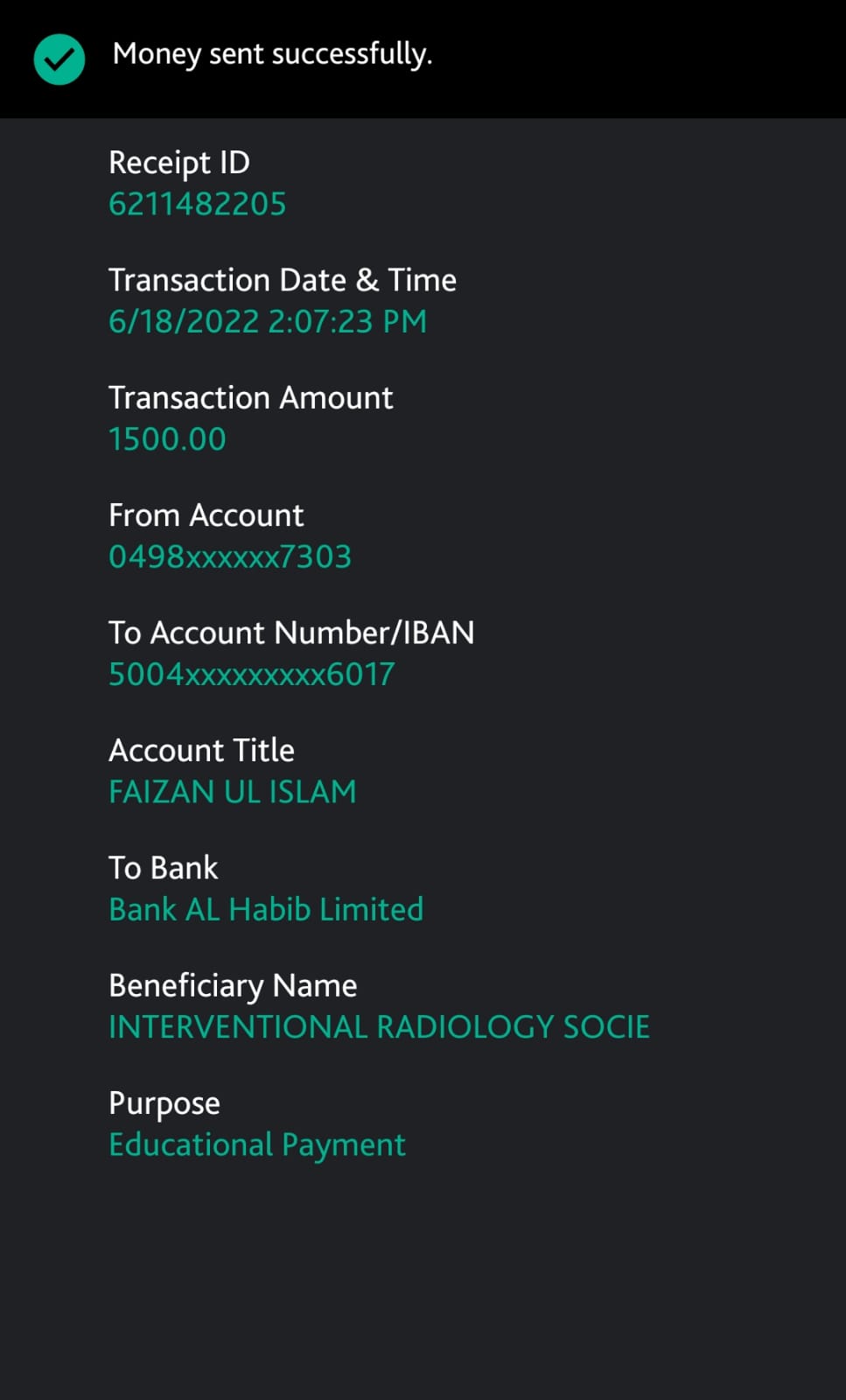Viewport: 846px width, 1400px height.
Task: Select the Educational Payment purpose value
Action: 257,1144
